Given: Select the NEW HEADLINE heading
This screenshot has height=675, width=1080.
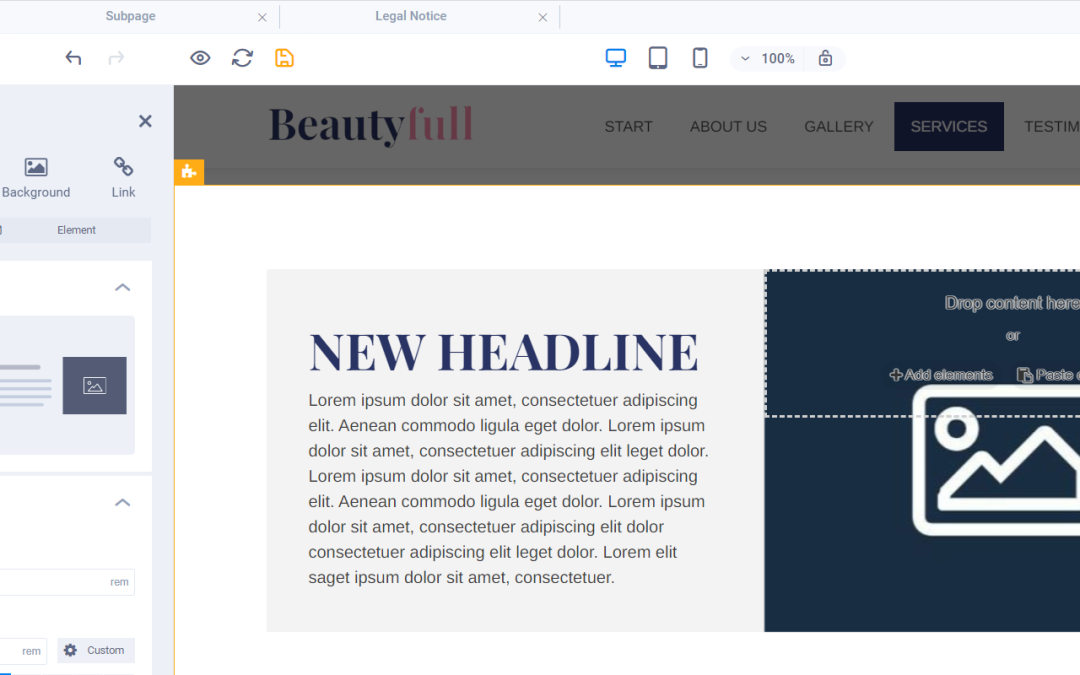Looking at the screenshot, I should 503,352.
